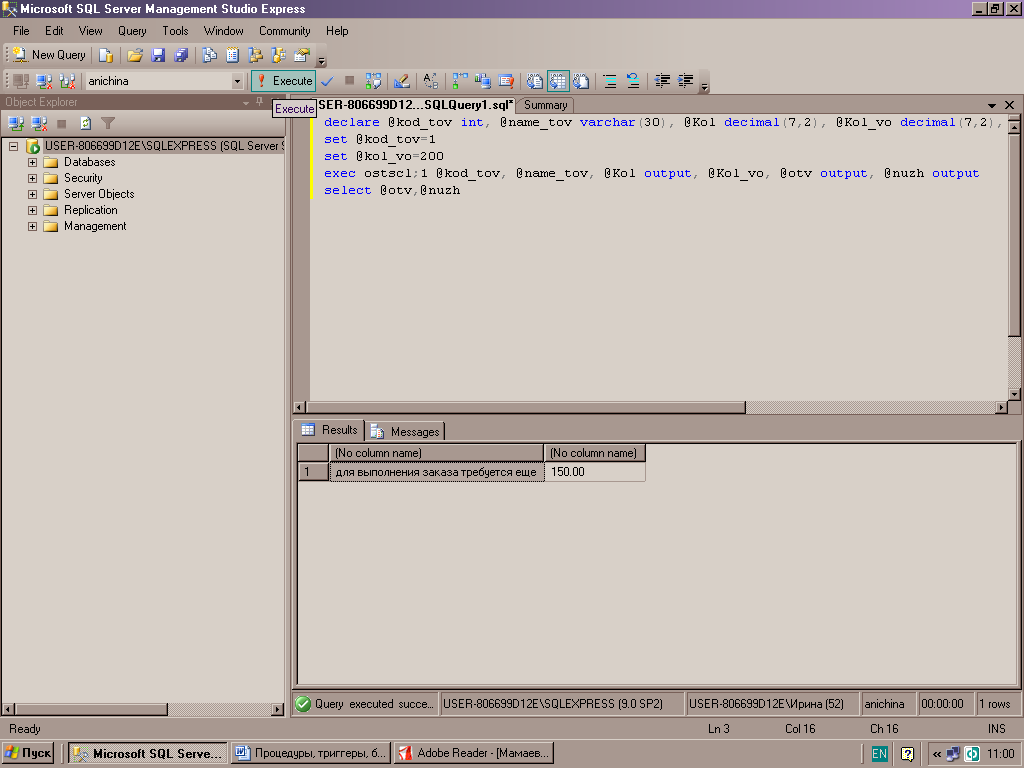Open the anichina database dropdown
Screen dimensions: 1024x768
pos(237,81)
